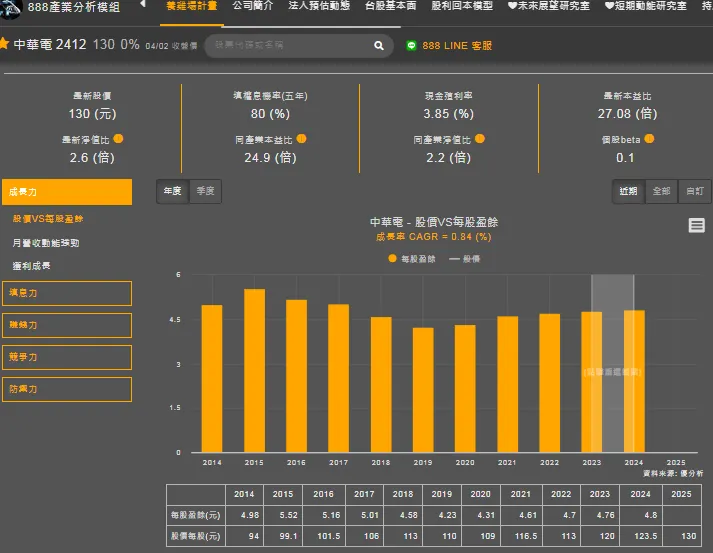The height and width of the screenshot is (553, 713).
Task: Click the 每股盈餘(元) row header
Action: click(196, 515)
